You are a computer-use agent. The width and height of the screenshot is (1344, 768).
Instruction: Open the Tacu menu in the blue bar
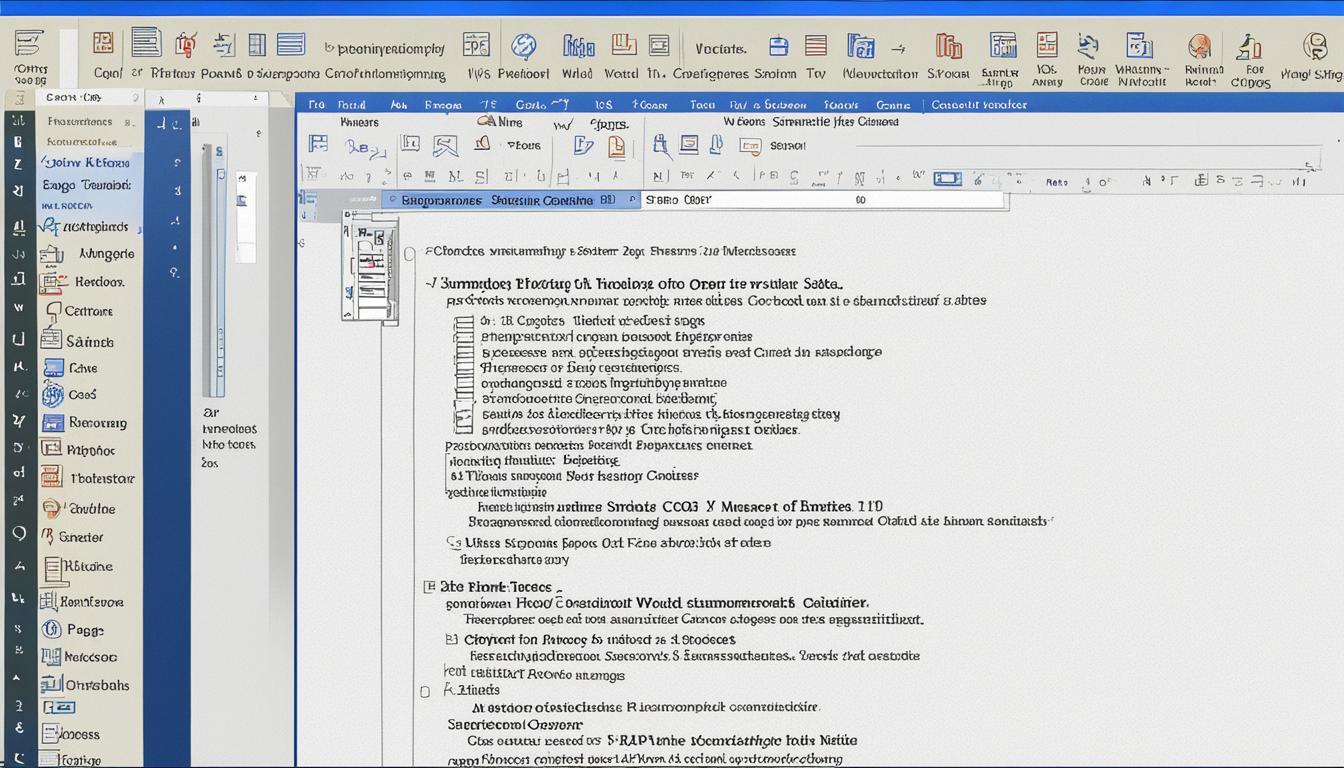point(702,104)
